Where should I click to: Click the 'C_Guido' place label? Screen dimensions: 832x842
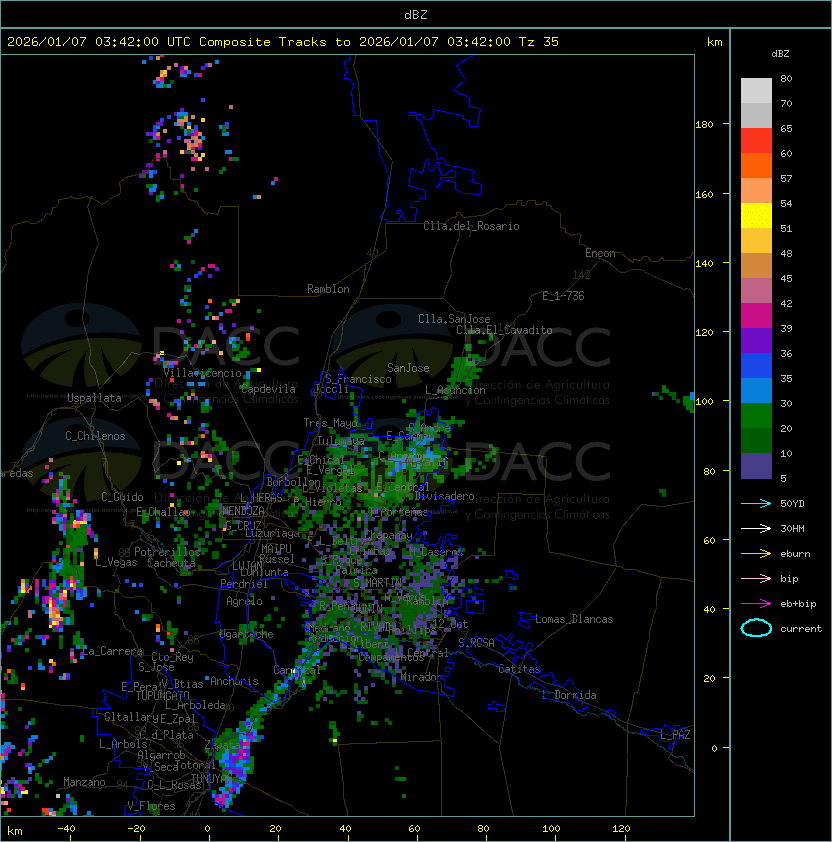(122, 497)
